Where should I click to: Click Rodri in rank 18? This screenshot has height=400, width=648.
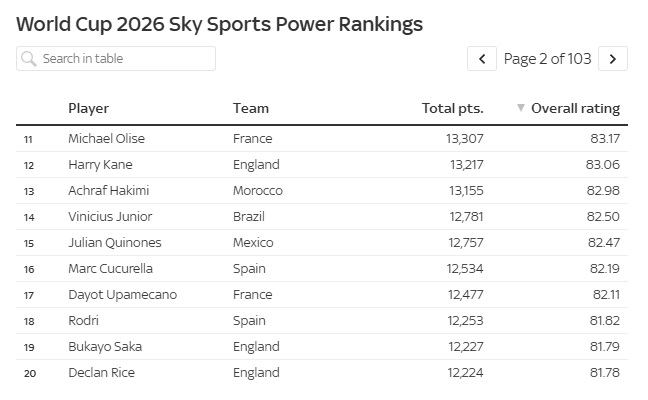coord(83,321)
